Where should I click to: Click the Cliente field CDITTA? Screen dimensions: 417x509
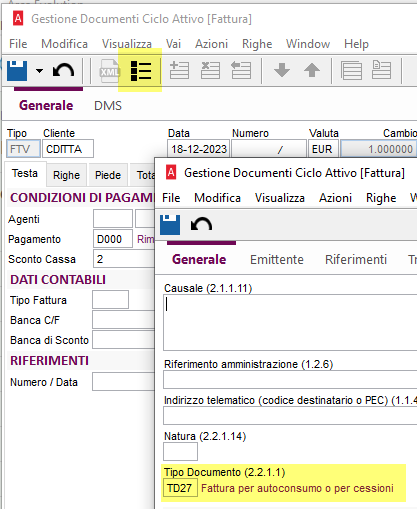point(68,149)
